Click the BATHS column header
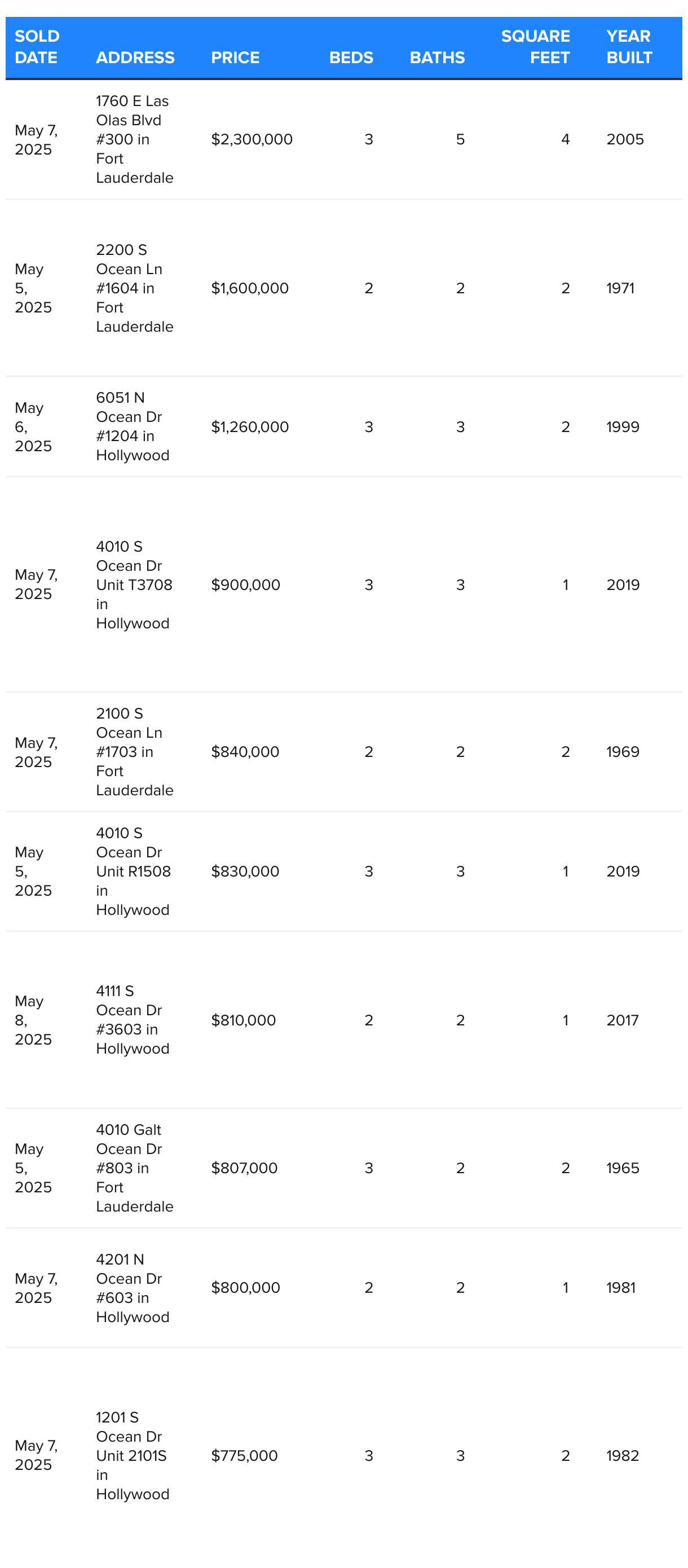 (x=436, y=58)
